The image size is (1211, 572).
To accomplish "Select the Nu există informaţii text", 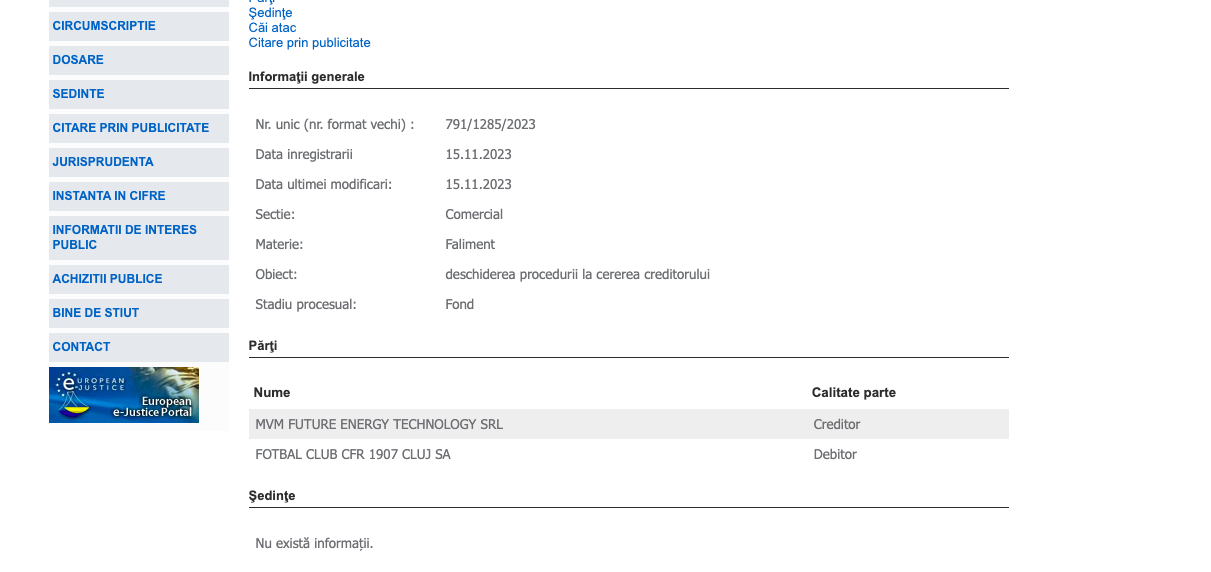I will tap(314, 544).
